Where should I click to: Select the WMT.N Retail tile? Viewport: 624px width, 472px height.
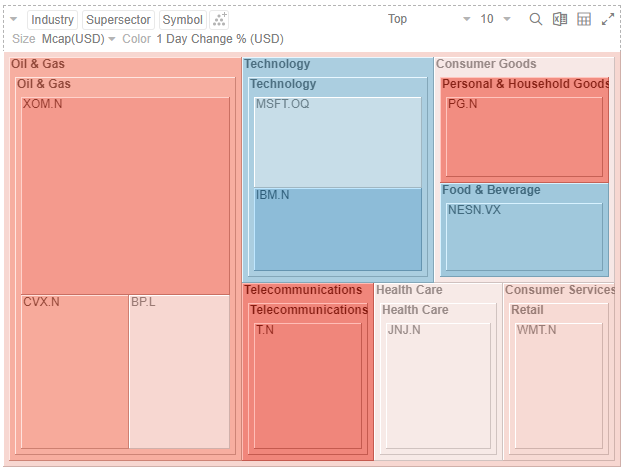(557, 385)
